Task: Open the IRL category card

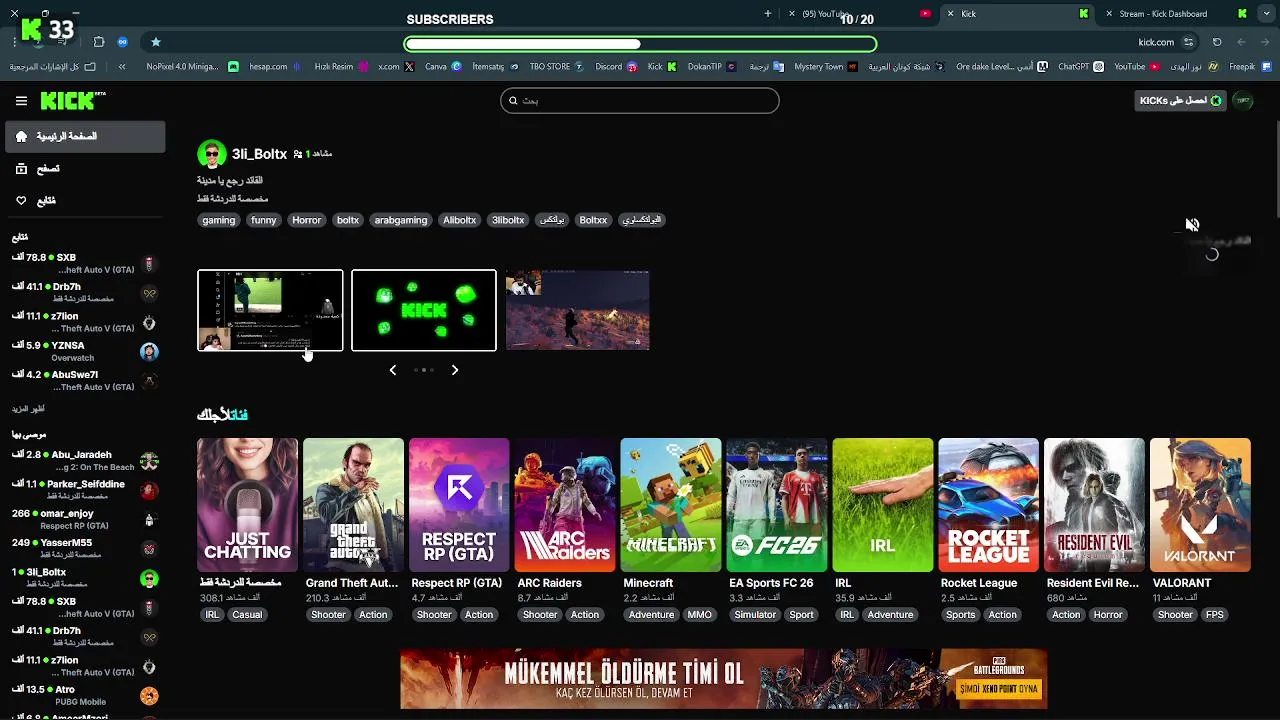Action: 883,505
